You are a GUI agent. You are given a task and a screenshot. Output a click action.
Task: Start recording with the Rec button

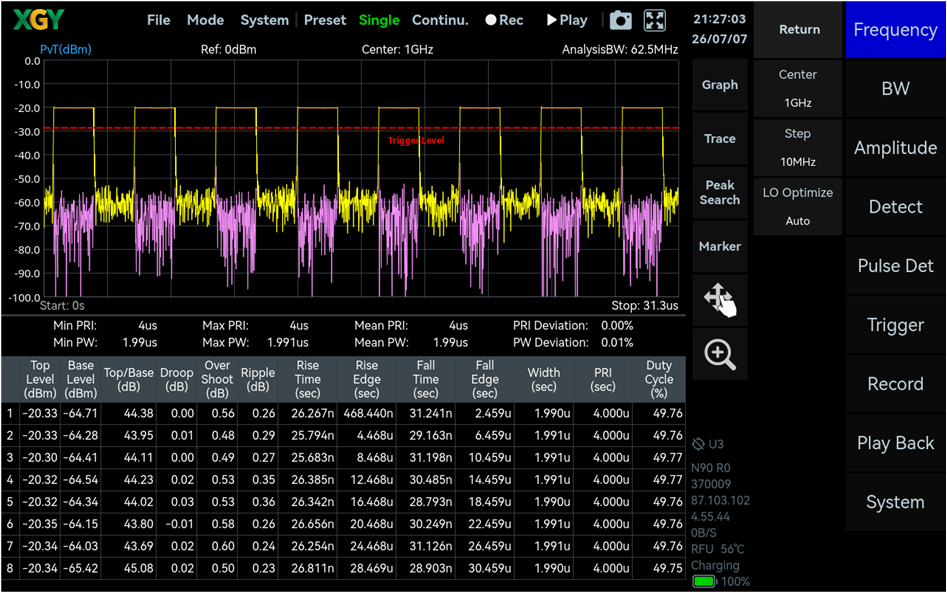pyautogui.click(x=504, y=20)
